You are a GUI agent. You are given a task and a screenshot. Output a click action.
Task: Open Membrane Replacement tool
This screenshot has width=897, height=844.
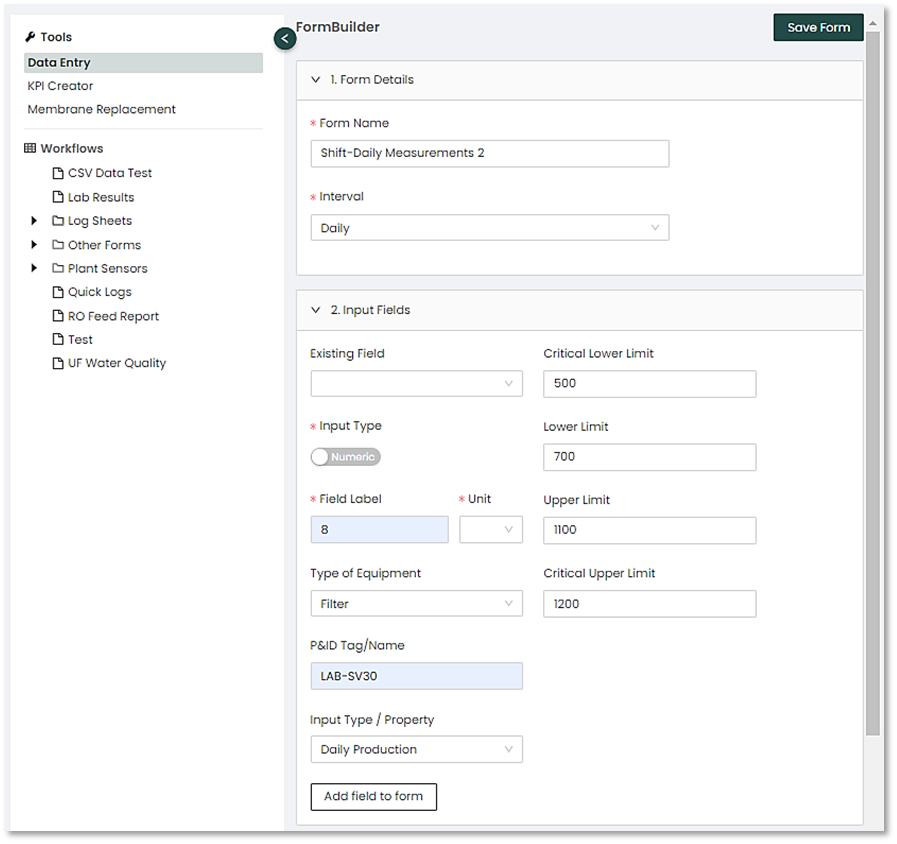[x=101, y=109]
